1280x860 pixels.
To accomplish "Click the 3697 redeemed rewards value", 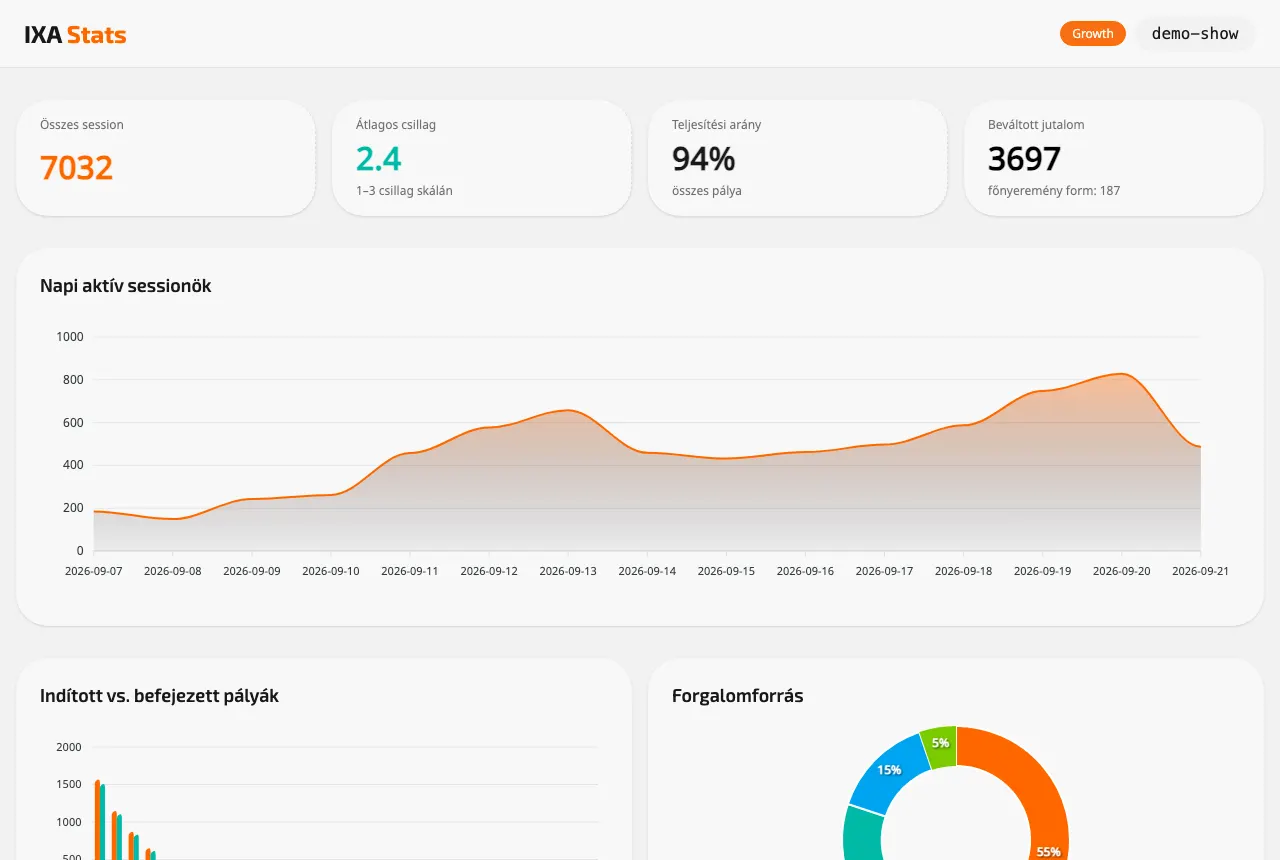I will coord(1025,158).
